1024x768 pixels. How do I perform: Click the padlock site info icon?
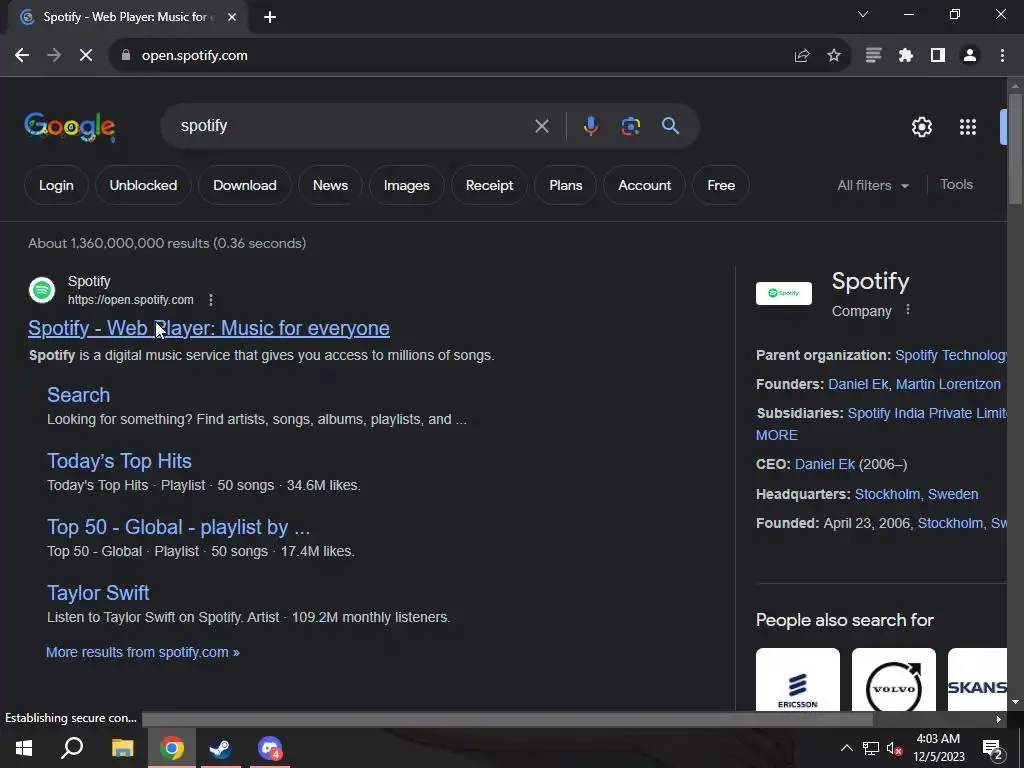click(126, 56)
